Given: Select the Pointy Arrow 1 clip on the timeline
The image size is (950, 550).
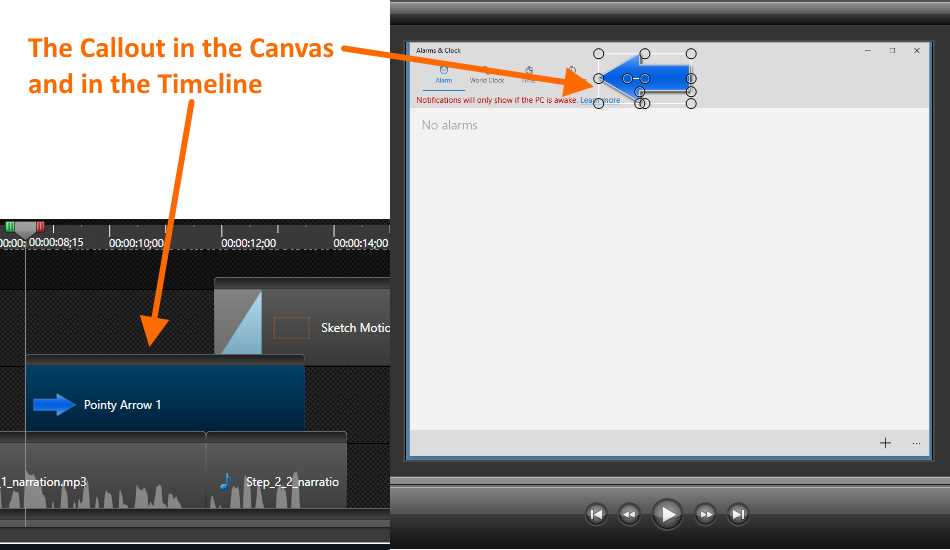Looking at the screenshot, I should (165, 394).
